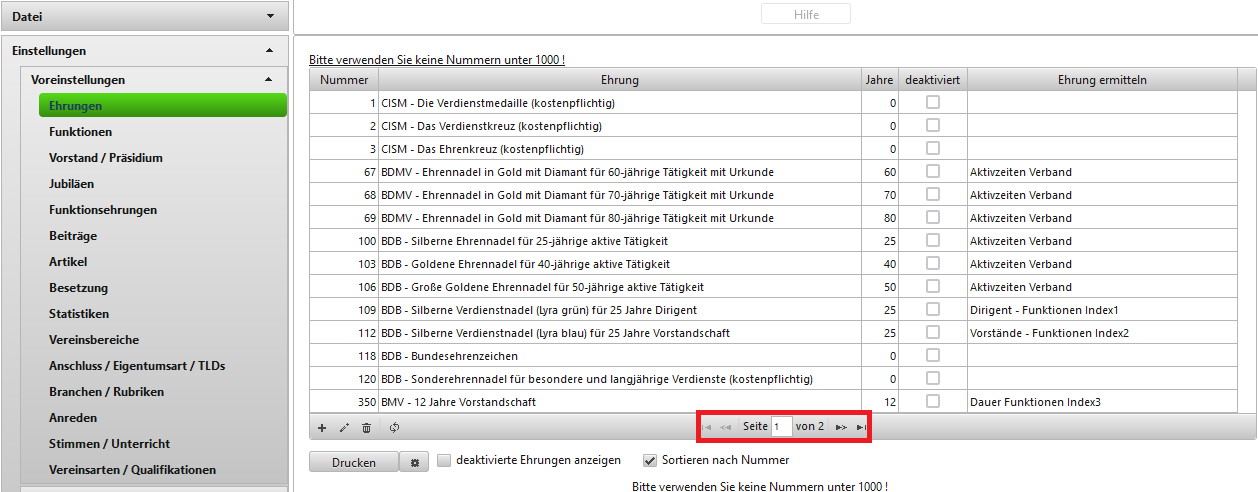Viewport: 1258px width, 492px height.
Task: Click the deaktiviert column header
Action: click(933, 80)
